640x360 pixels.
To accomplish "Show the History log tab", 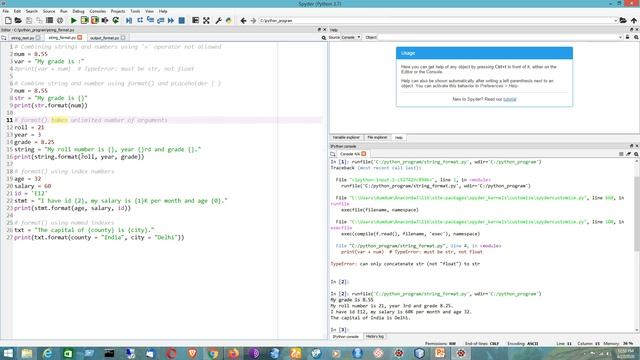I will [375, 337].
